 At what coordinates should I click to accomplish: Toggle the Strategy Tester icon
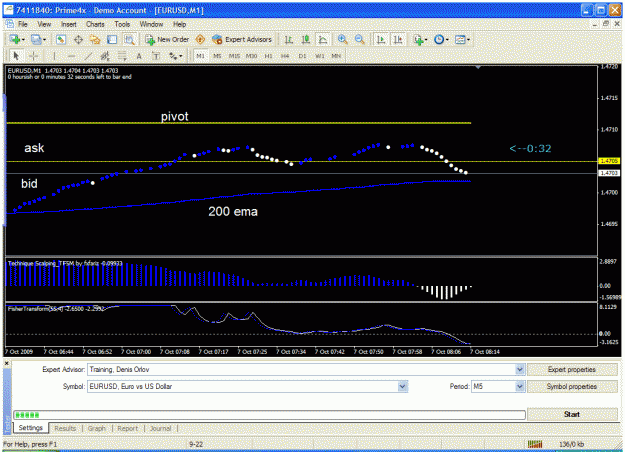pyautogui.click(x=129, y=39)
